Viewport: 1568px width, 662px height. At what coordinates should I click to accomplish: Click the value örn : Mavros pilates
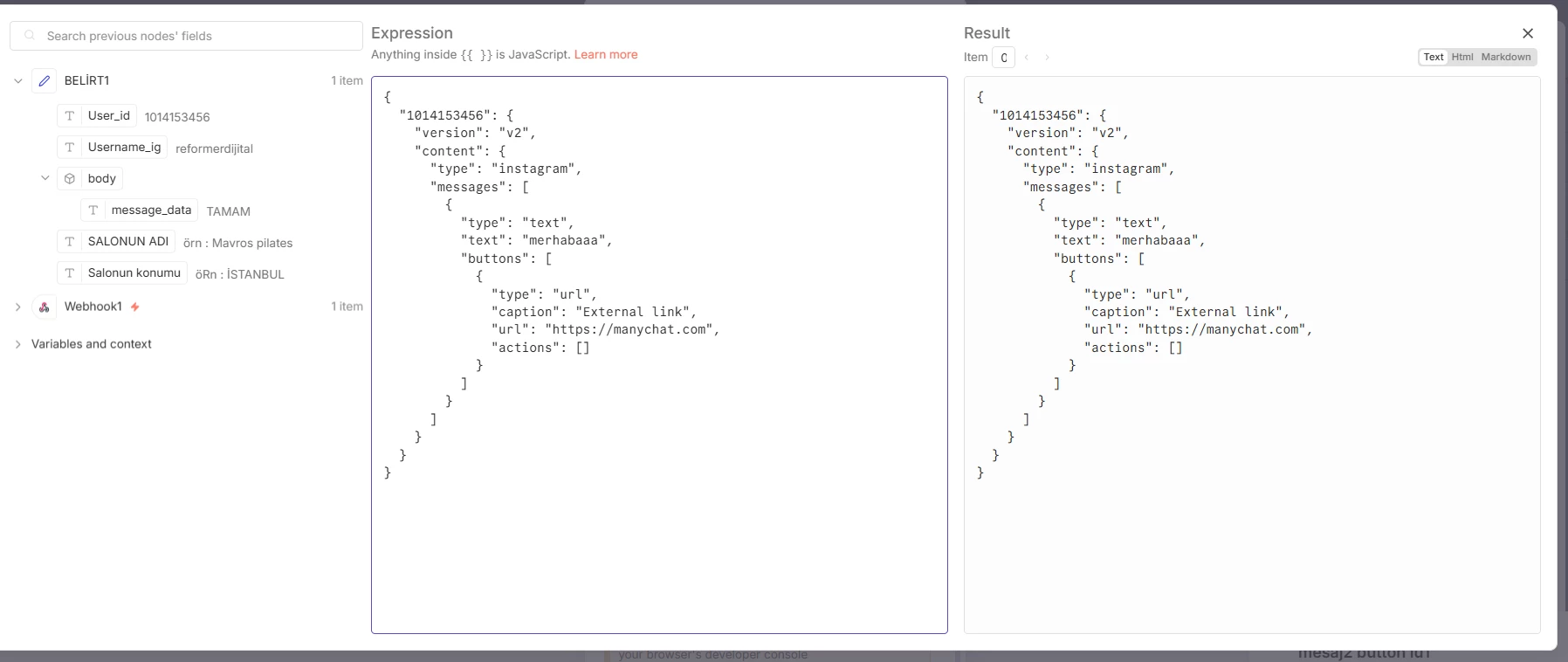click(x=238, y=243)
